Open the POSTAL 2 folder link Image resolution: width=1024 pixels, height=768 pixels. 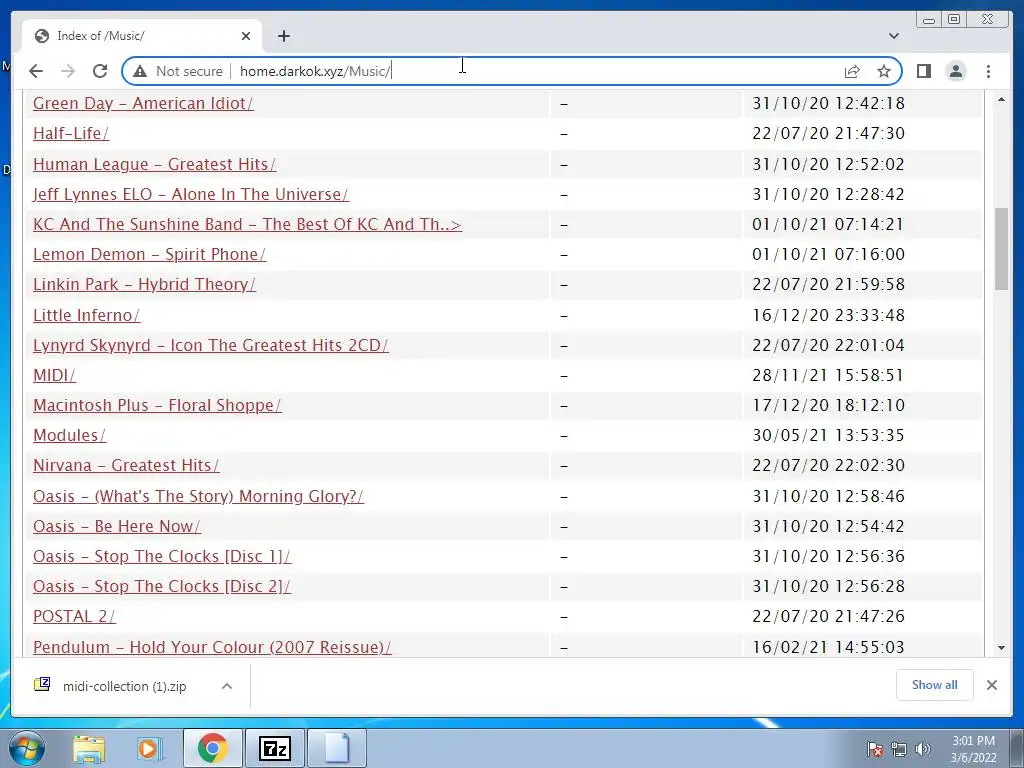[x=74, y=616]
